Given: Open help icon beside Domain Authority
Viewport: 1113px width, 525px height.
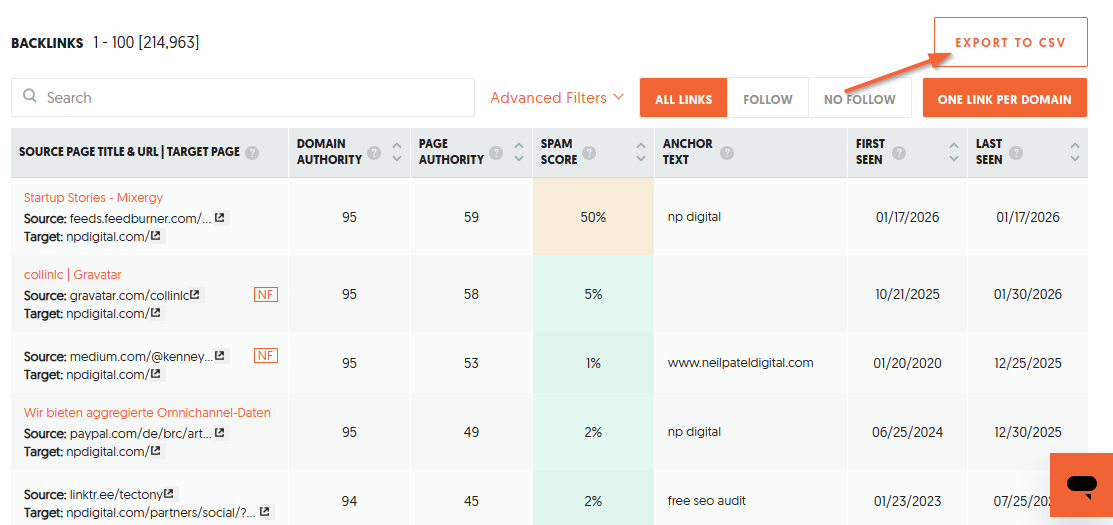Looking at the screenshot, I should pos(375,153).
